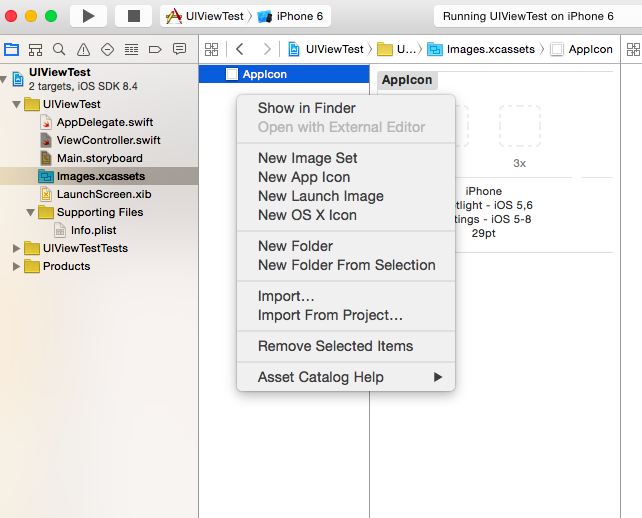This screenshot has height=518, width=642.
Task: Click the Run (play) button
Action: coord(88,16)
